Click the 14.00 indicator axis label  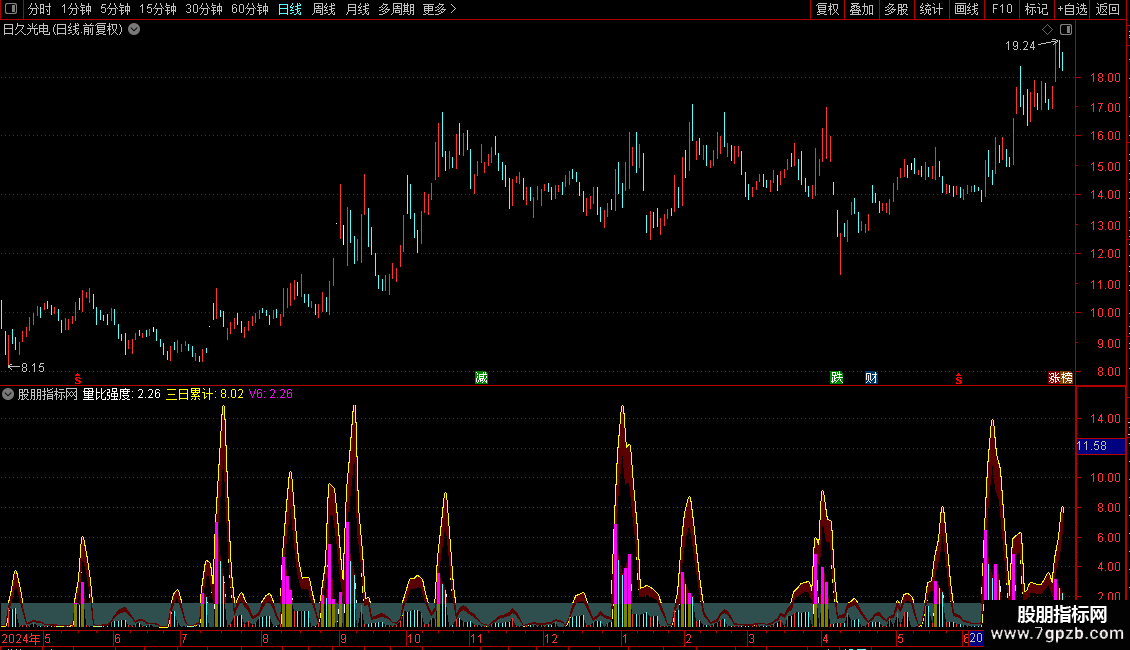point(1105,419)
